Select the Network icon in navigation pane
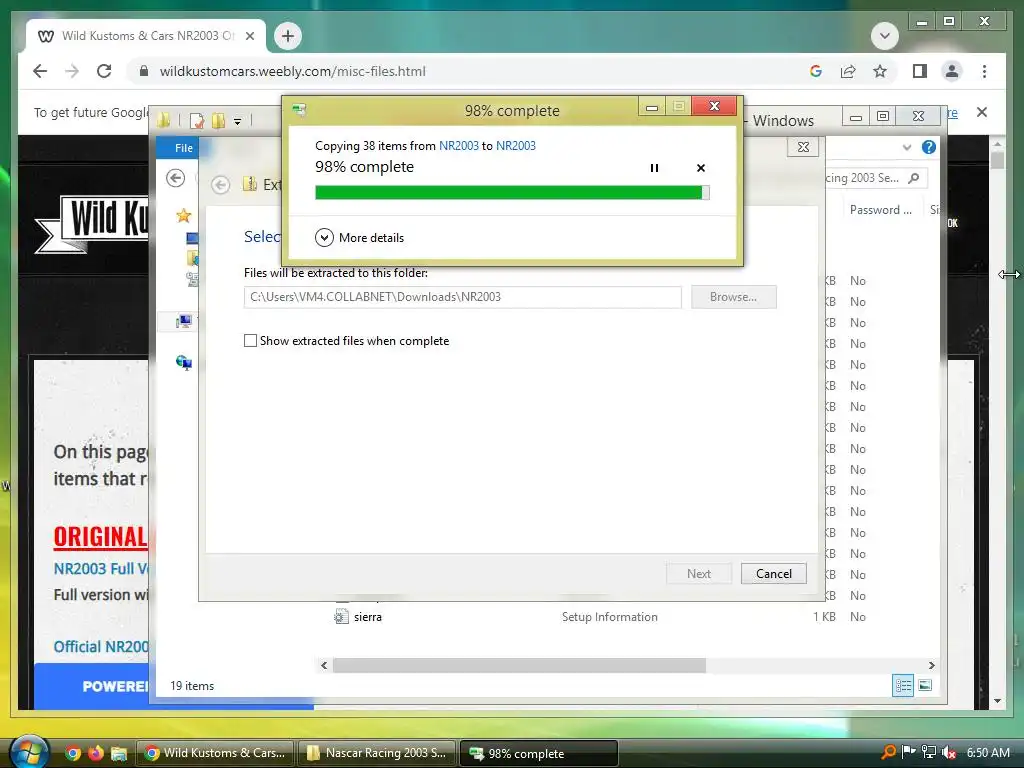Screen dimensions: 1024x768 coord(184,362)
